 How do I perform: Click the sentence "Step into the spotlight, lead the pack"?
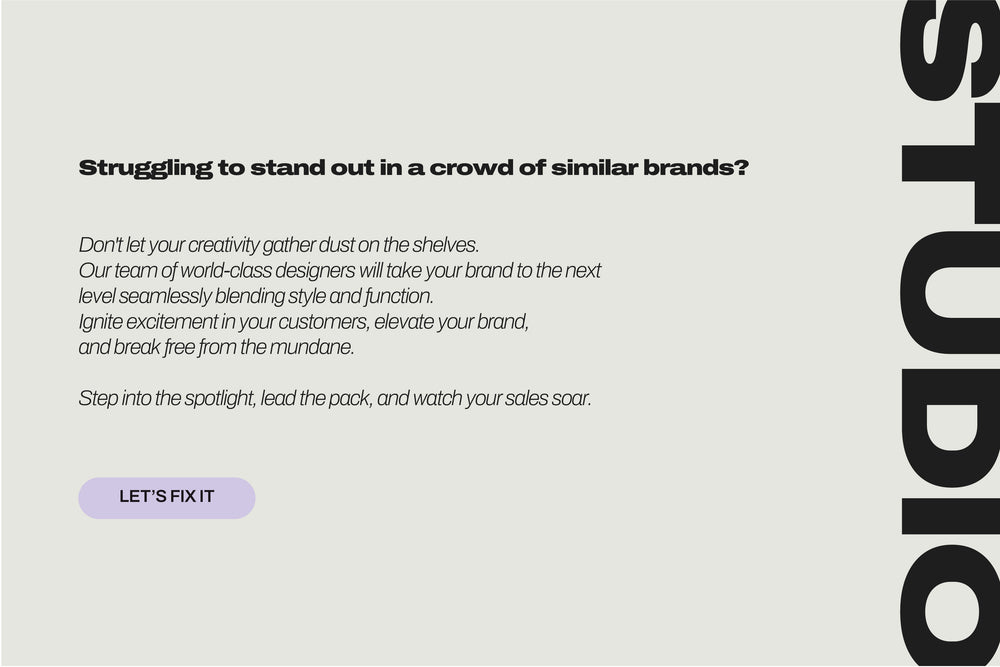click(335, 399)
